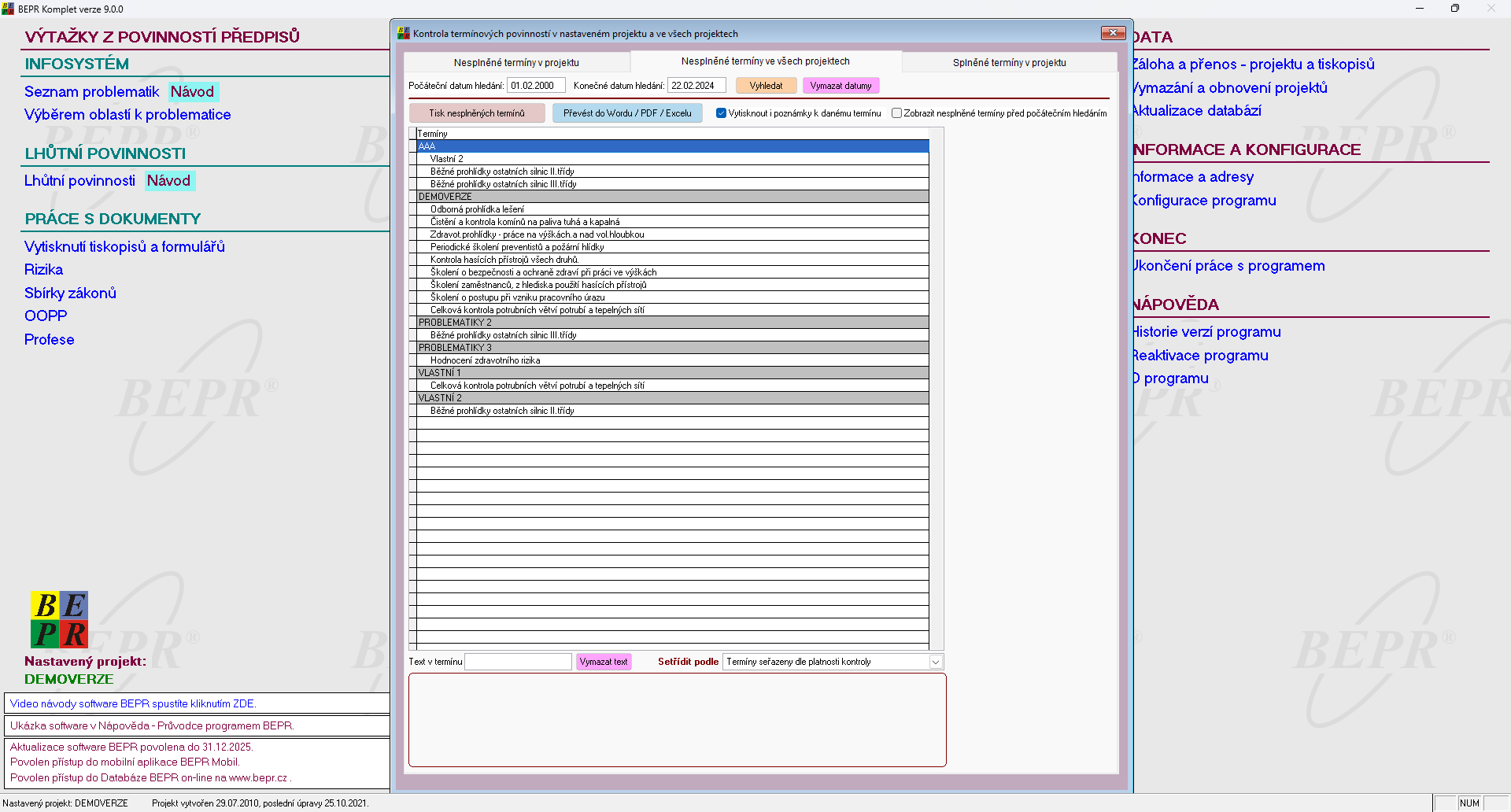This screenshot has width=1511, height=812.
Task: Click Převést do Wordu / PDF / Excelu
Action: pos(627,113)
